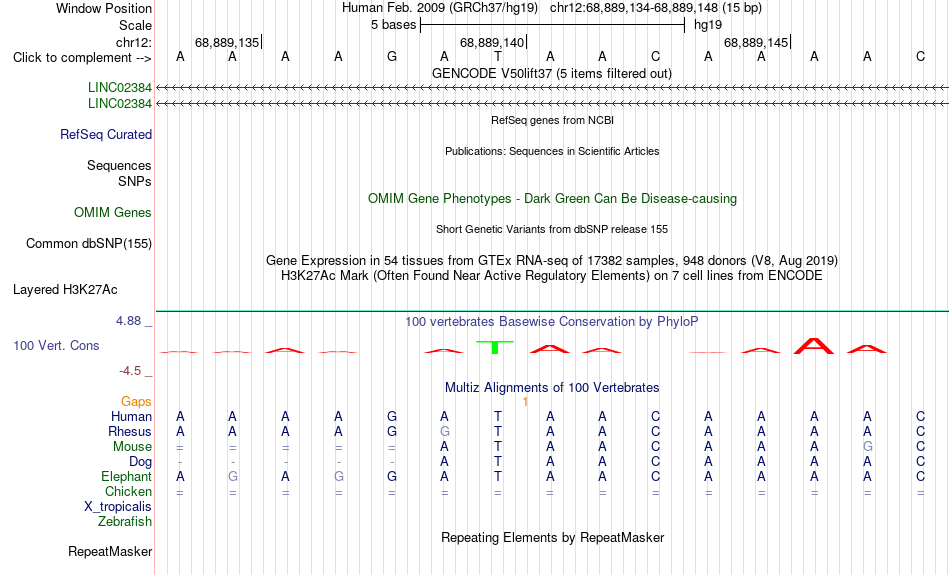Screen dimensions: 950x575
Task: Click the grey G in the Mouse row
Action: point(867,447)
